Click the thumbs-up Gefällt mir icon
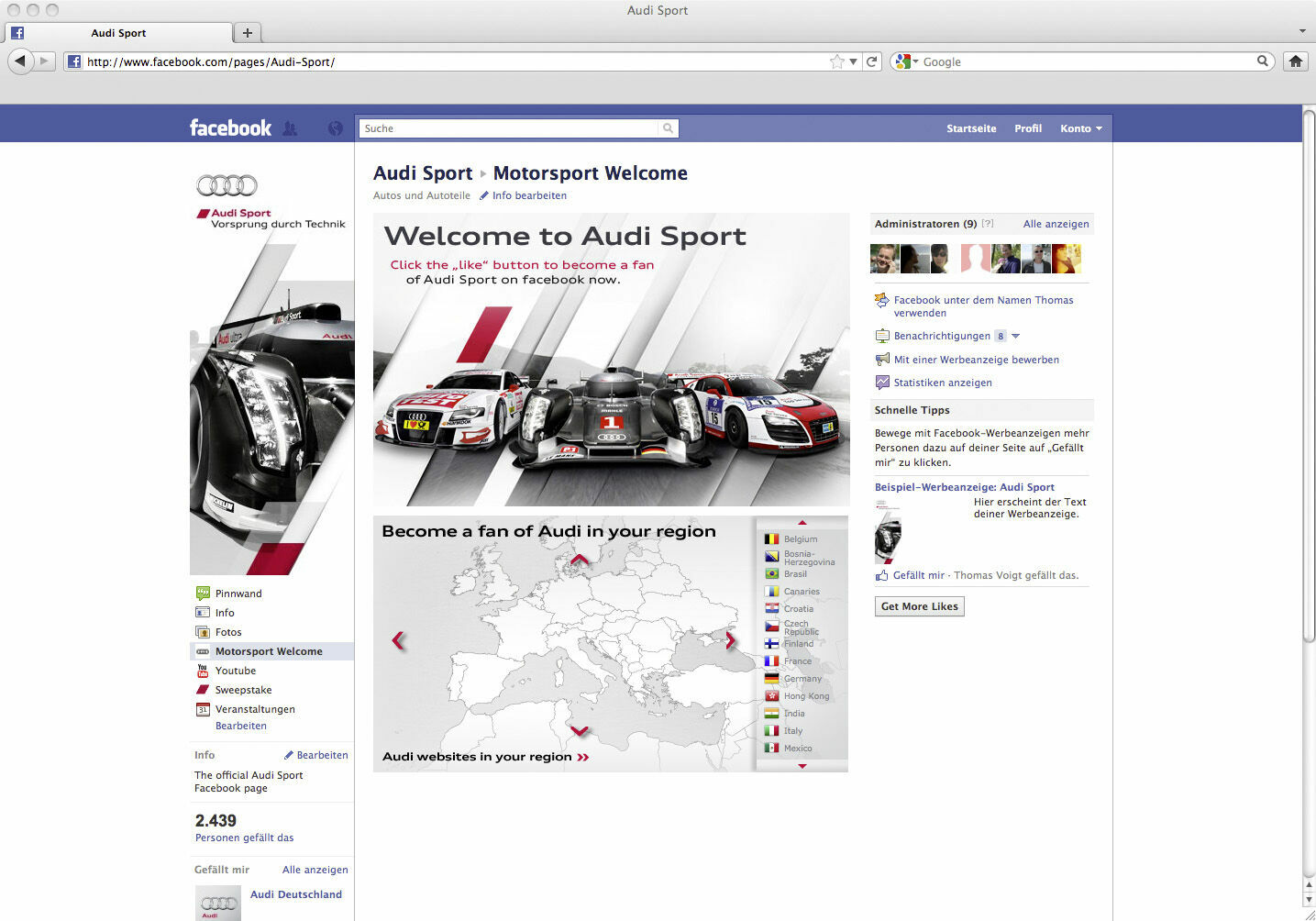The image size is (1316, 921). click(x=881, y=575)
